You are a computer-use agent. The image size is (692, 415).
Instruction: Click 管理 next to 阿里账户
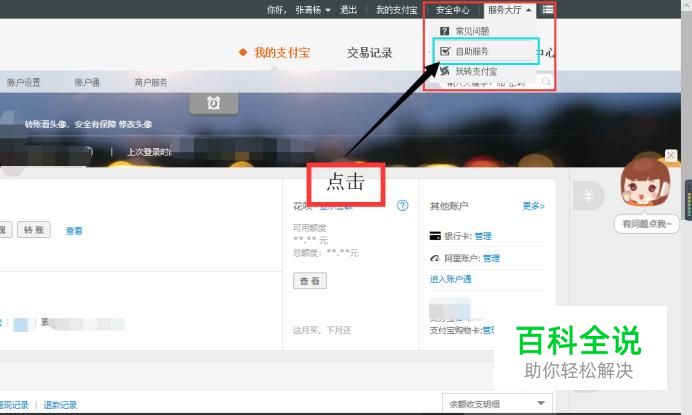pos(491,258)
